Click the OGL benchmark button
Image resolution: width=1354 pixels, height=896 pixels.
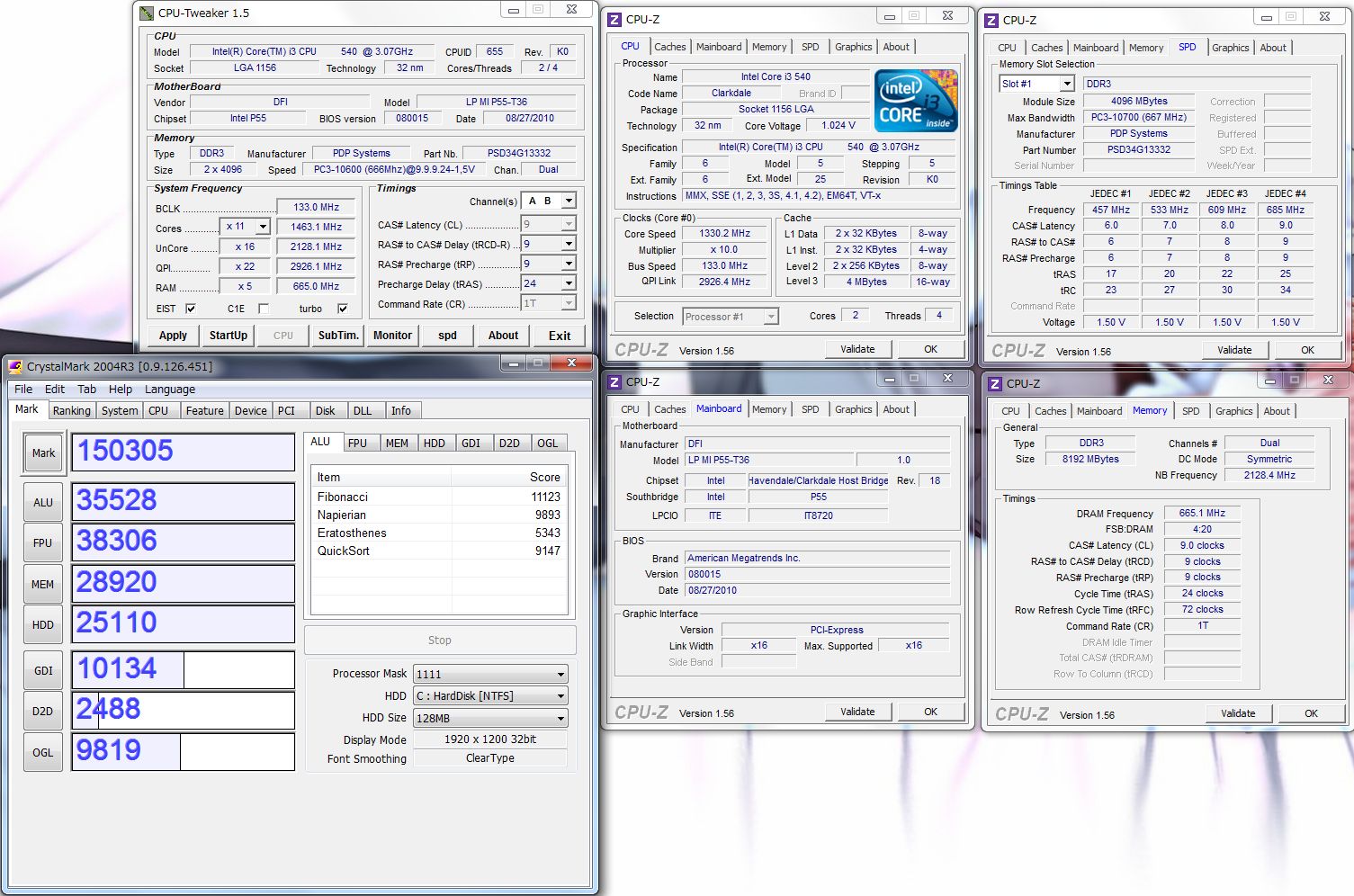43,753
